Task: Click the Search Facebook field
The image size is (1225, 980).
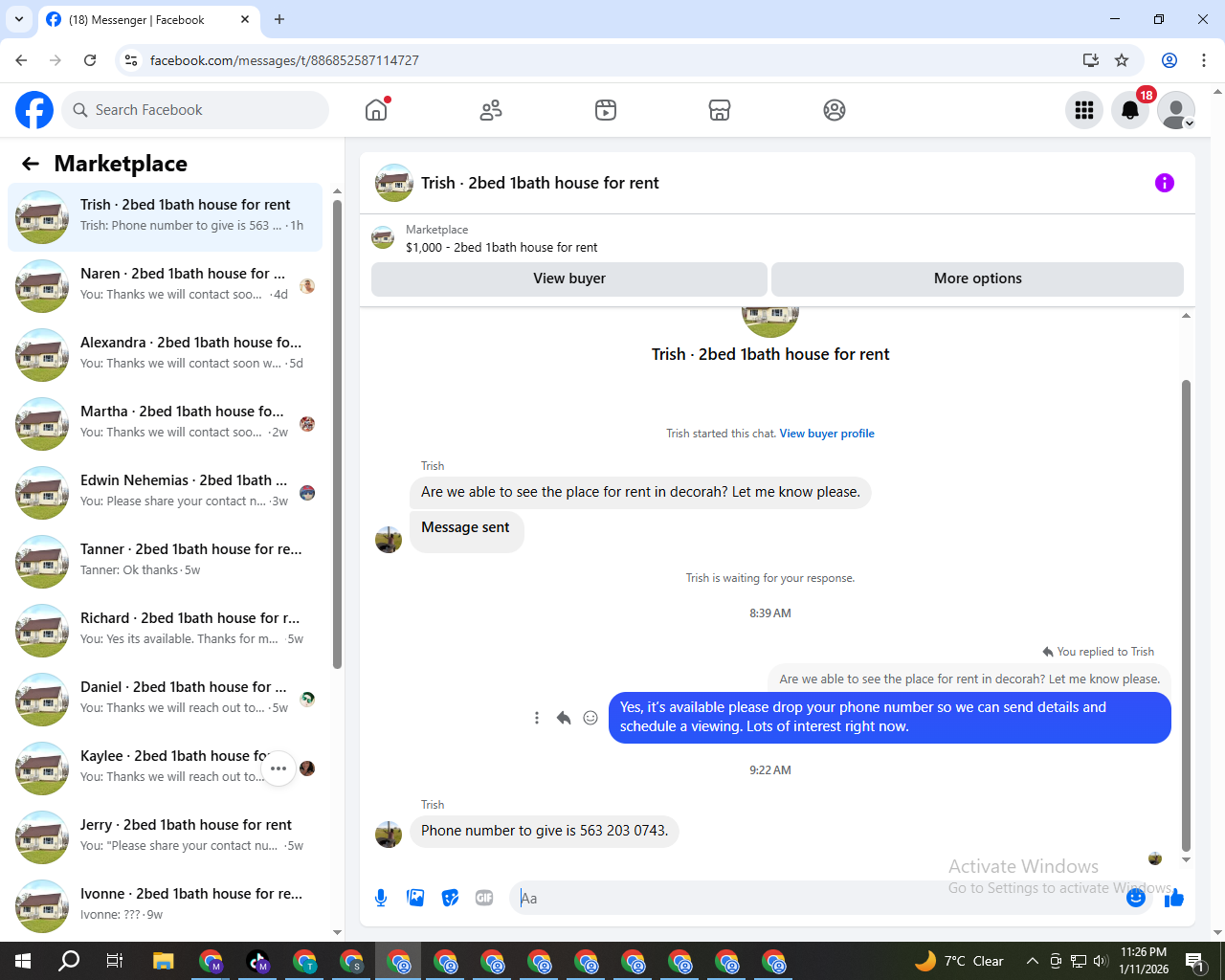Action: (195, 110)
